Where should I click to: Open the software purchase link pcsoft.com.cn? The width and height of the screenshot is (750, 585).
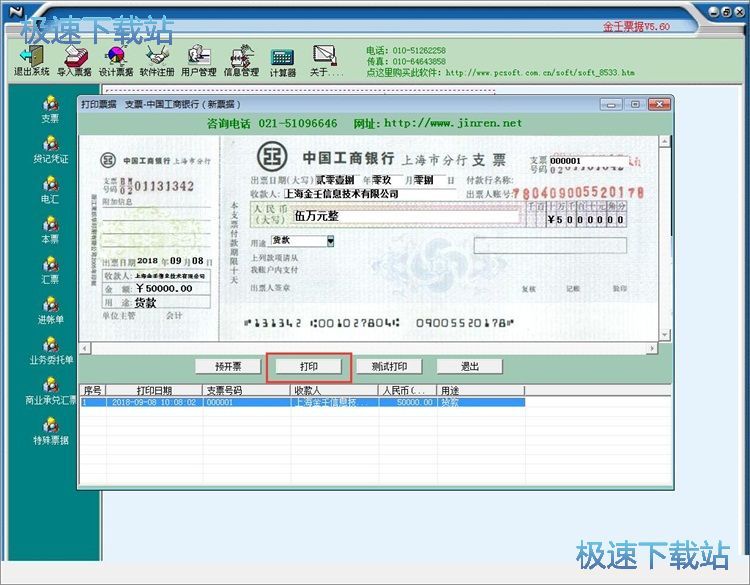[x=540, y=73]
